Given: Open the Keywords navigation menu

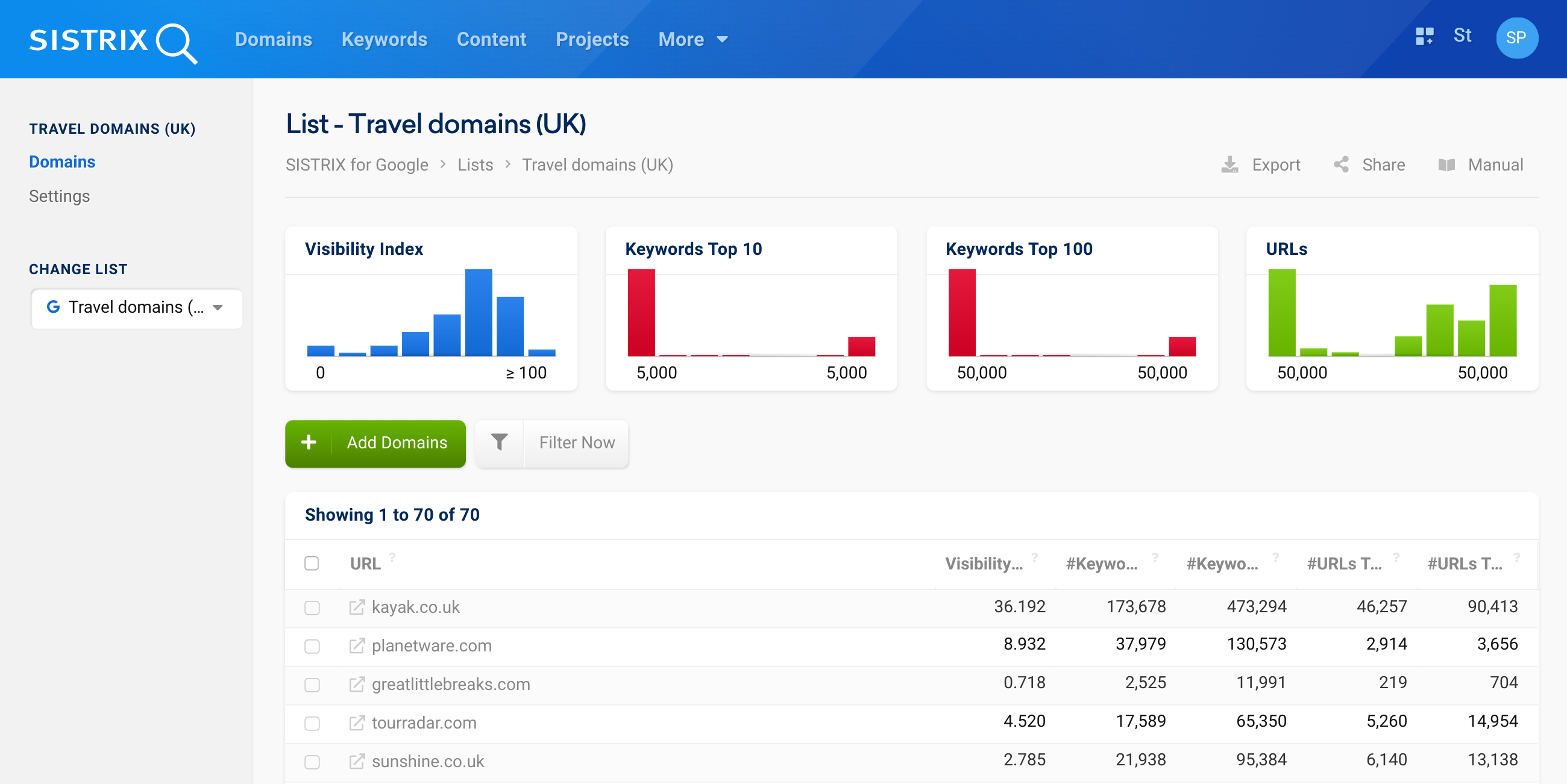Looking at the screenshot, I should pos(385,40).
